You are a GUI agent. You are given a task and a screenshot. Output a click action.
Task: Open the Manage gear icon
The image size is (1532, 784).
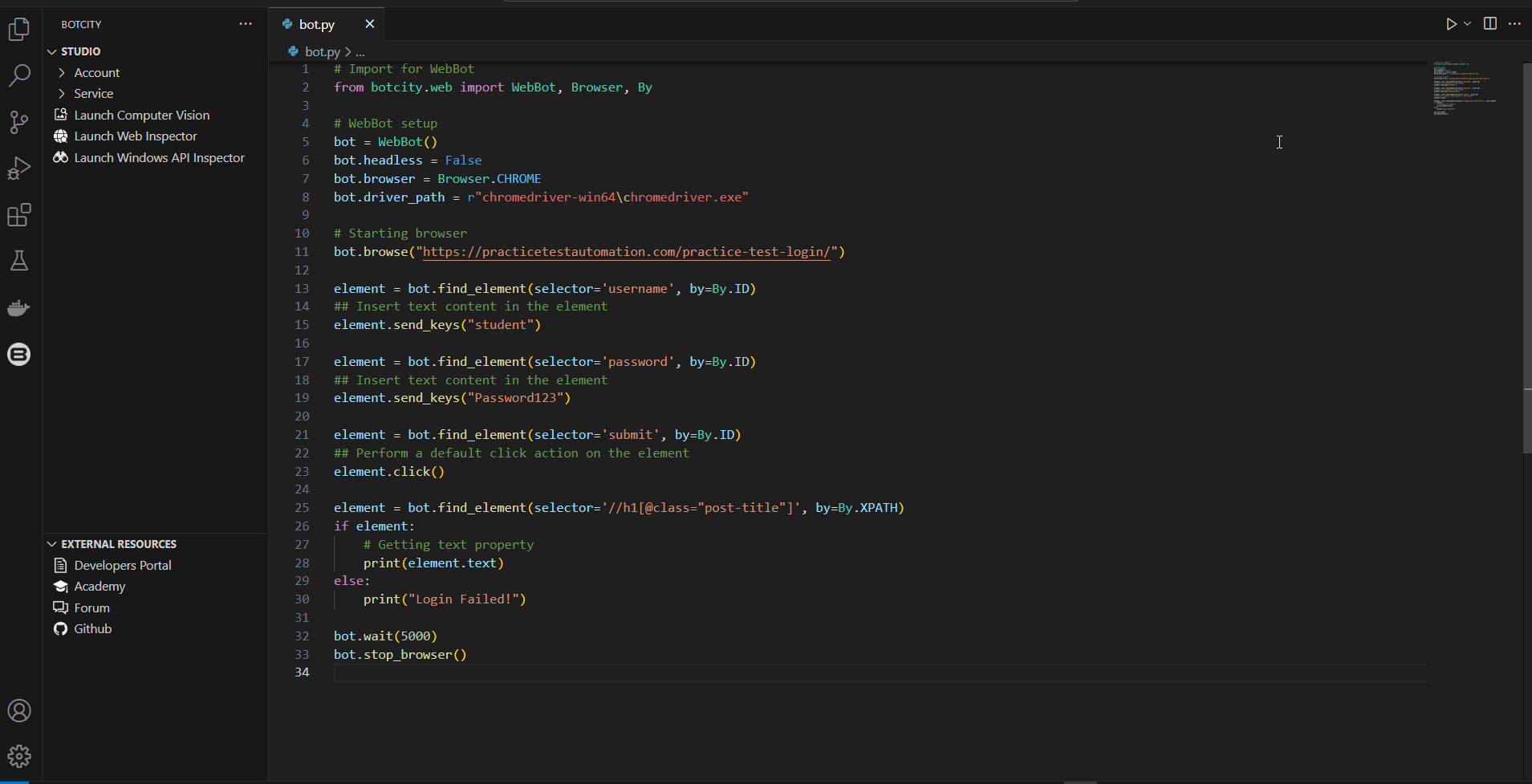[19, 756]
